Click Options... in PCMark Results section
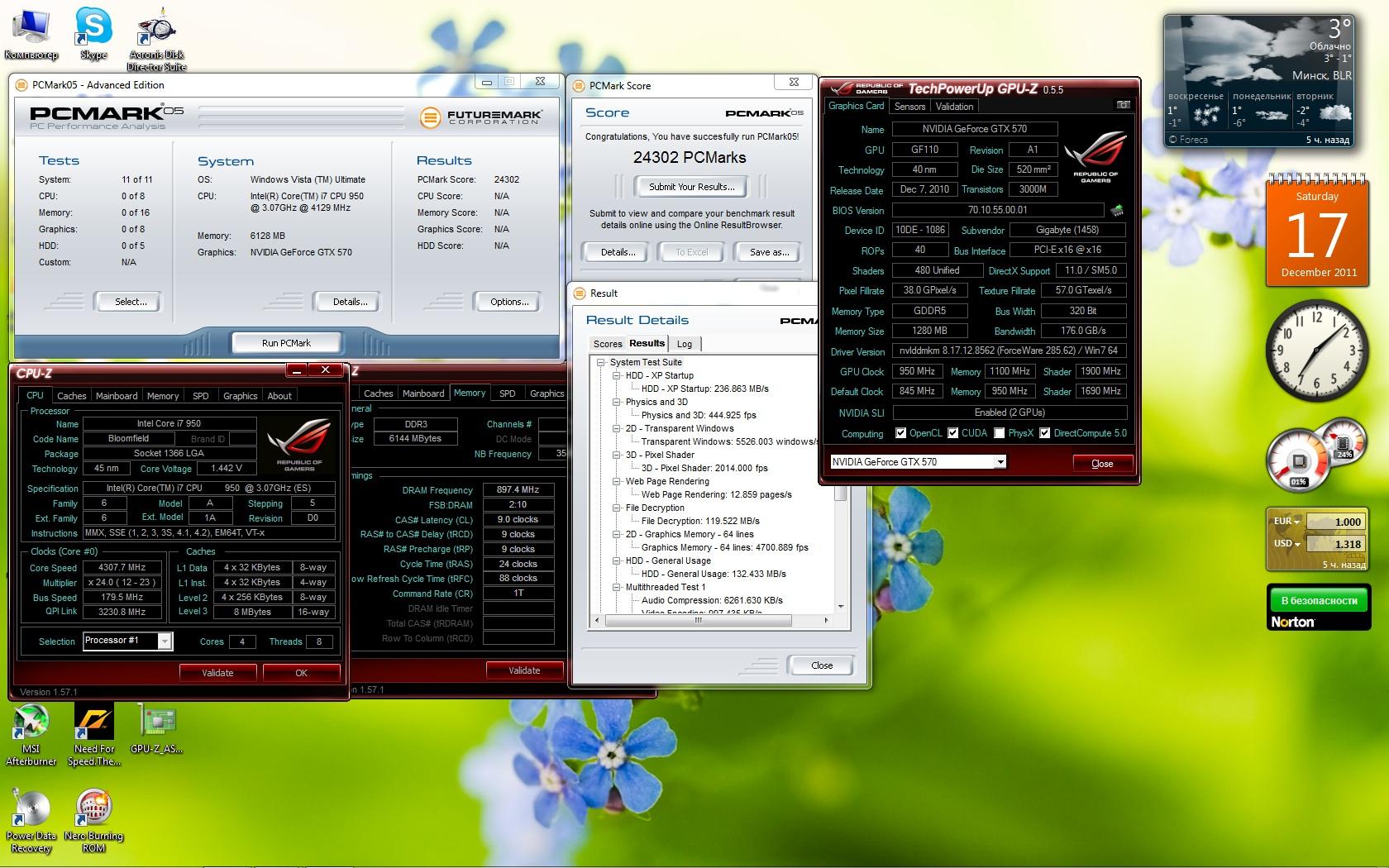The height and width of the screenshot is (868, 1389). tap(509, 302)
